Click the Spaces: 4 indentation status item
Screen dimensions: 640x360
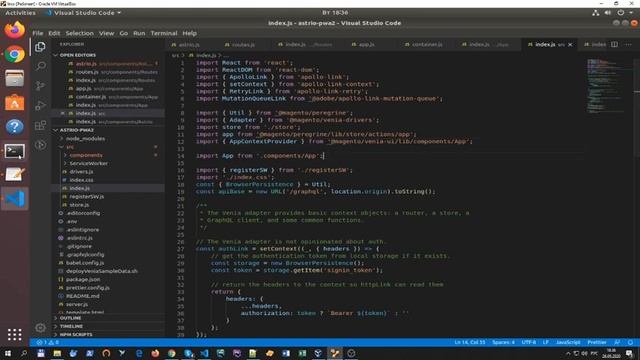click(503, 342)
